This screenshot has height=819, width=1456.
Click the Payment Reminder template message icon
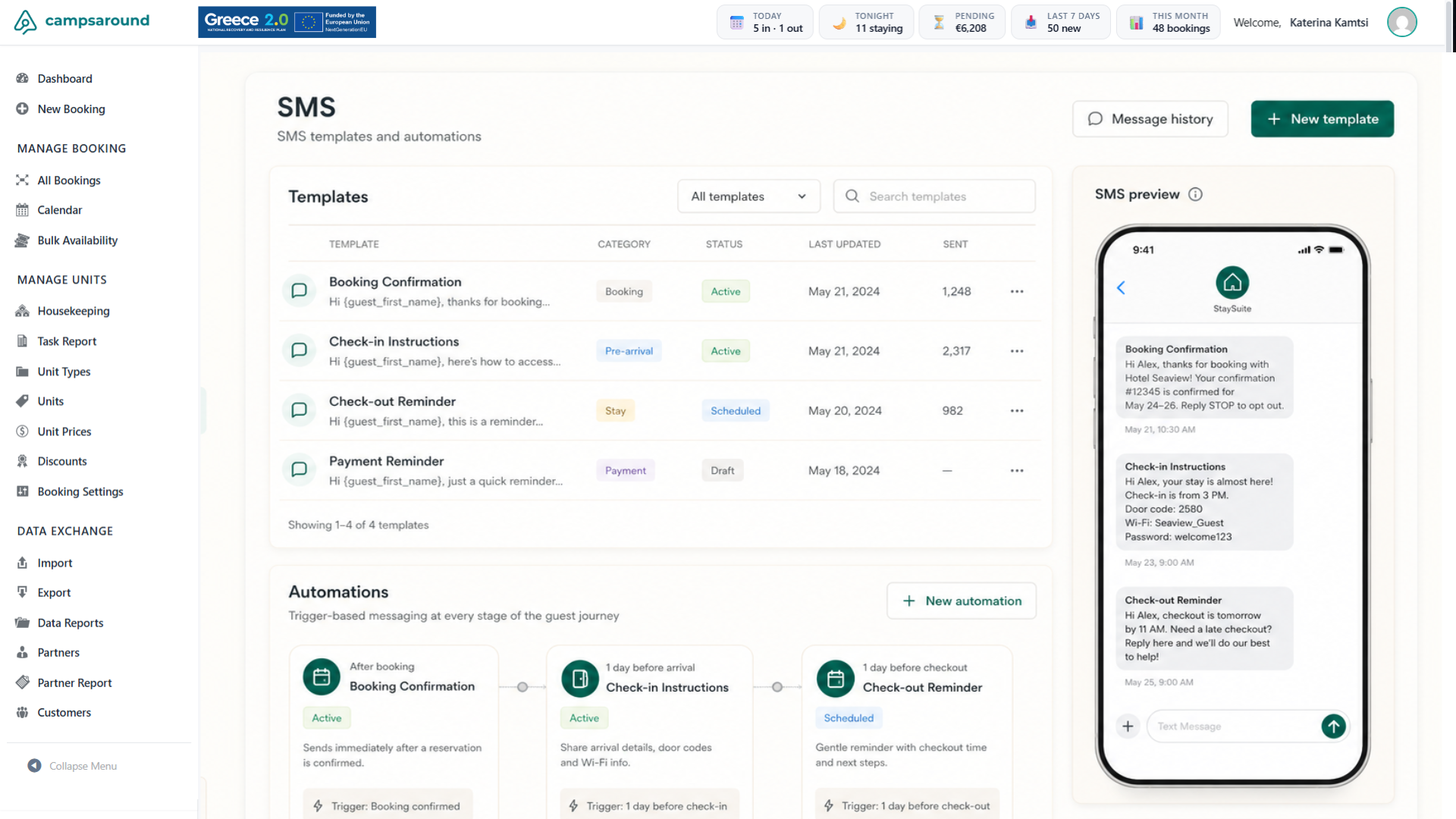299,469
